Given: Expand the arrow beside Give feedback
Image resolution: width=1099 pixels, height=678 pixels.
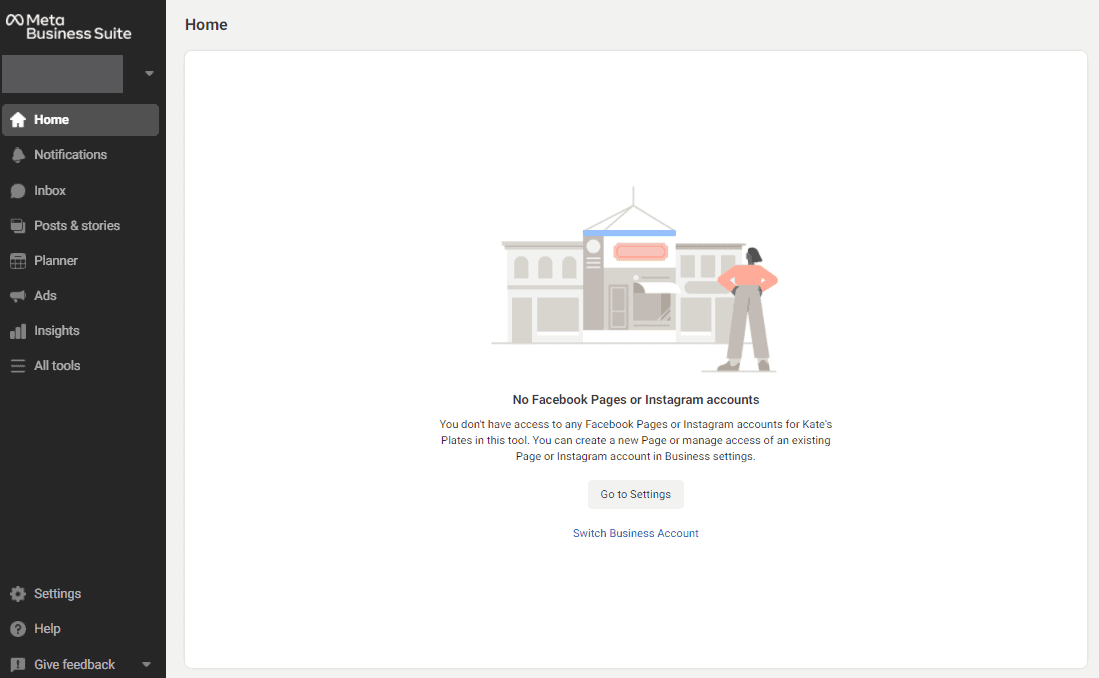Looking at the screenshot, I should (x=146, y=665).
